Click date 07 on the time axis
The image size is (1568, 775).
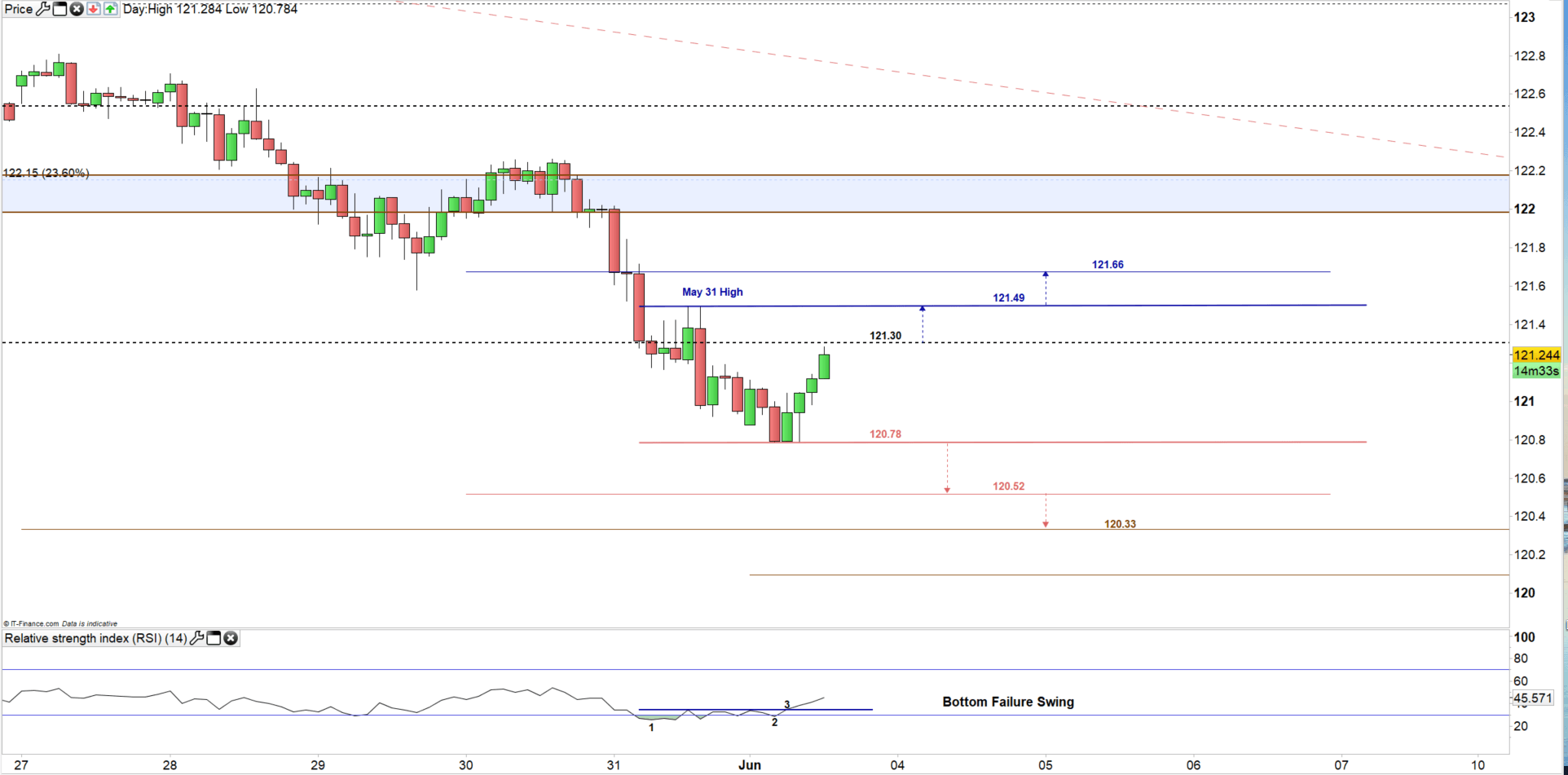[x=1341, y=765]
